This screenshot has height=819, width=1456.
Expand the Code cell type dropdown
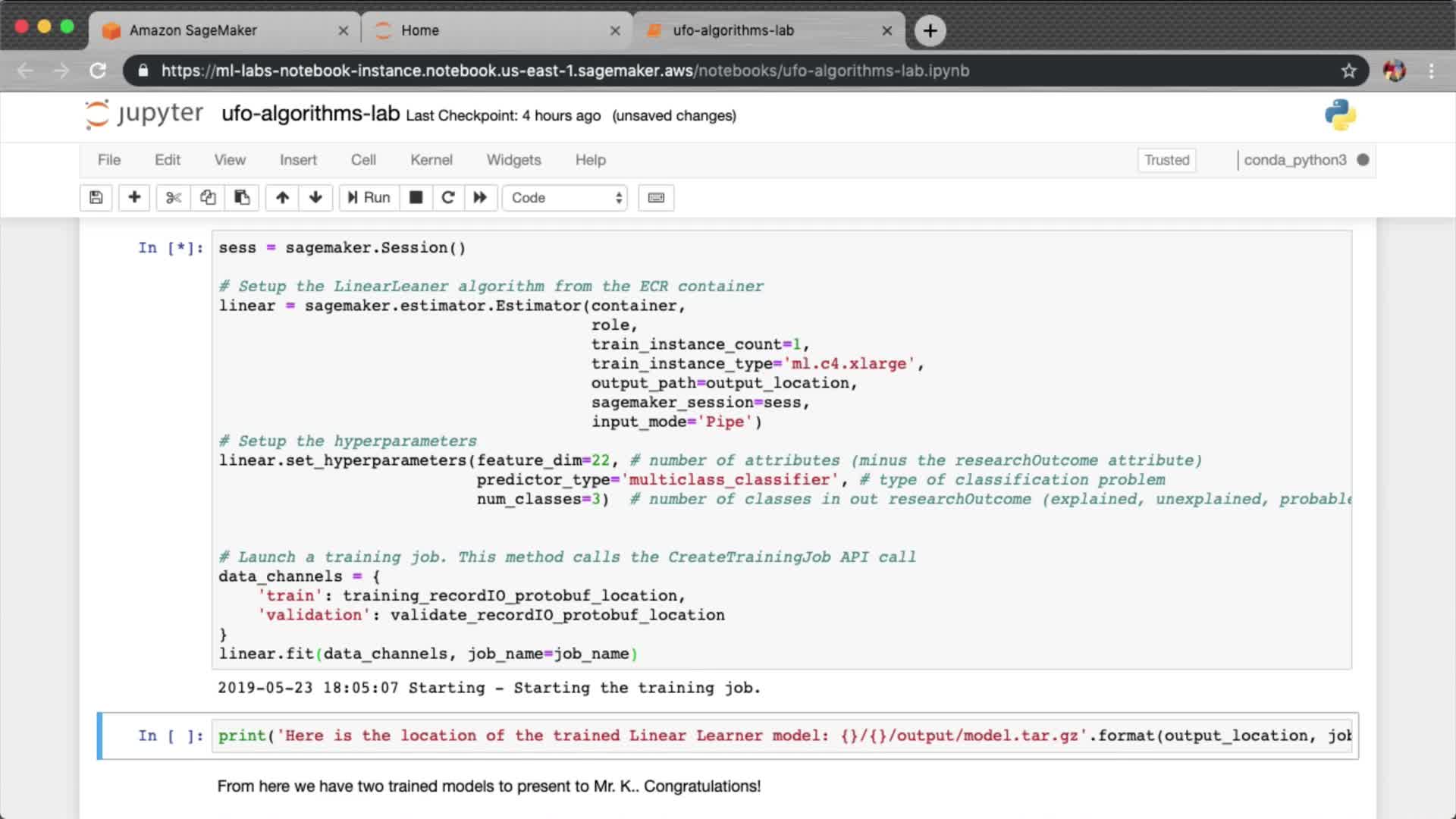[x=565, y=198]
